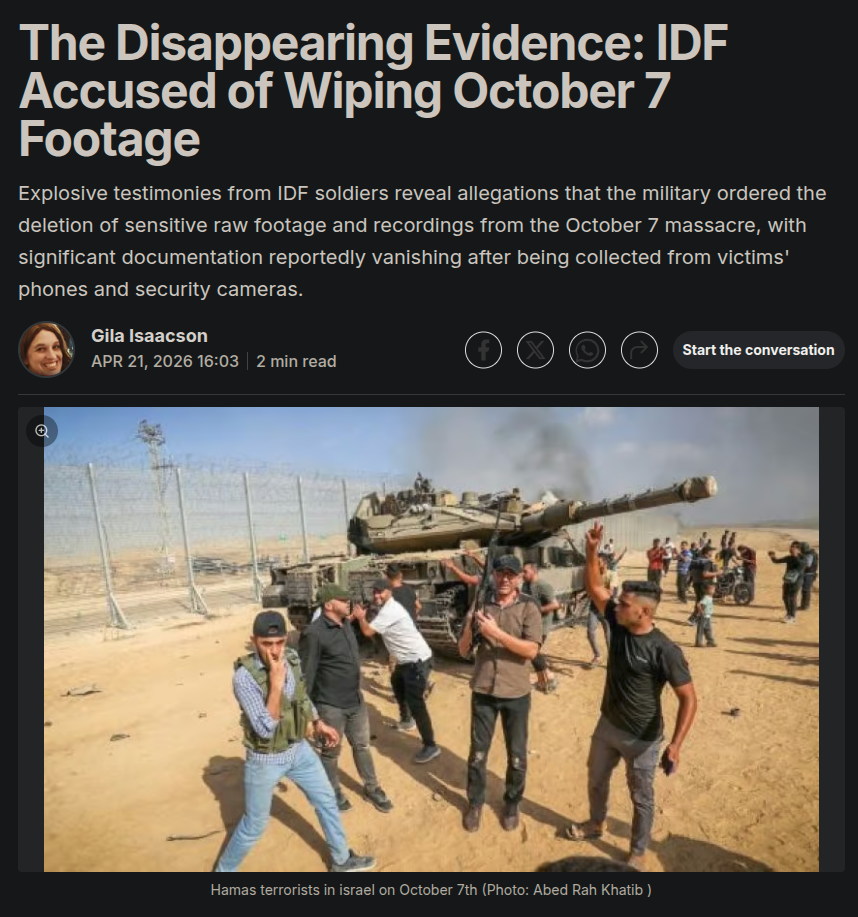858x917 pixels.
Task: Click the '2 min read' label
Action: pyautogui.click(x=296, y=361)
